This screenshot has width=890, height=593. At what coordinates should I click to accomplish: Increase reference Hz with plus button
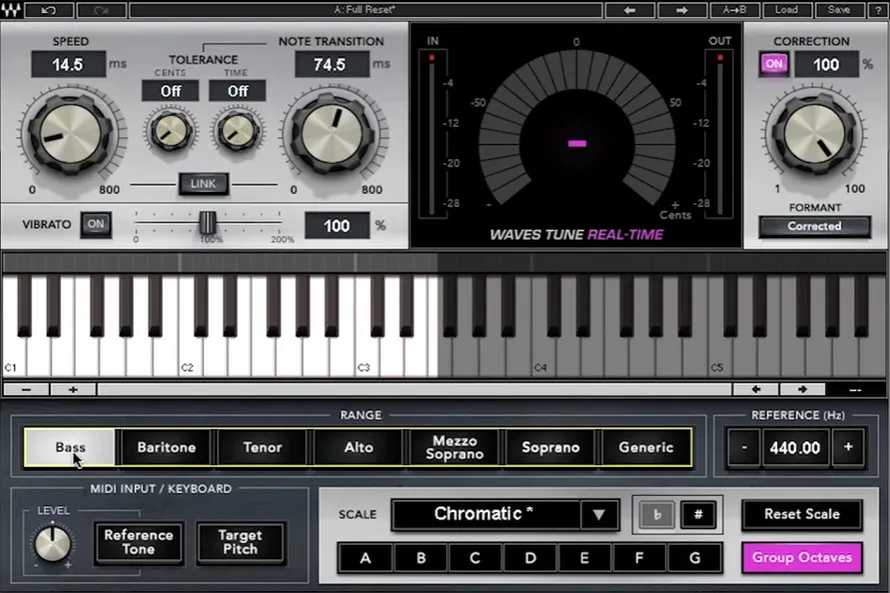pos(848,447)
